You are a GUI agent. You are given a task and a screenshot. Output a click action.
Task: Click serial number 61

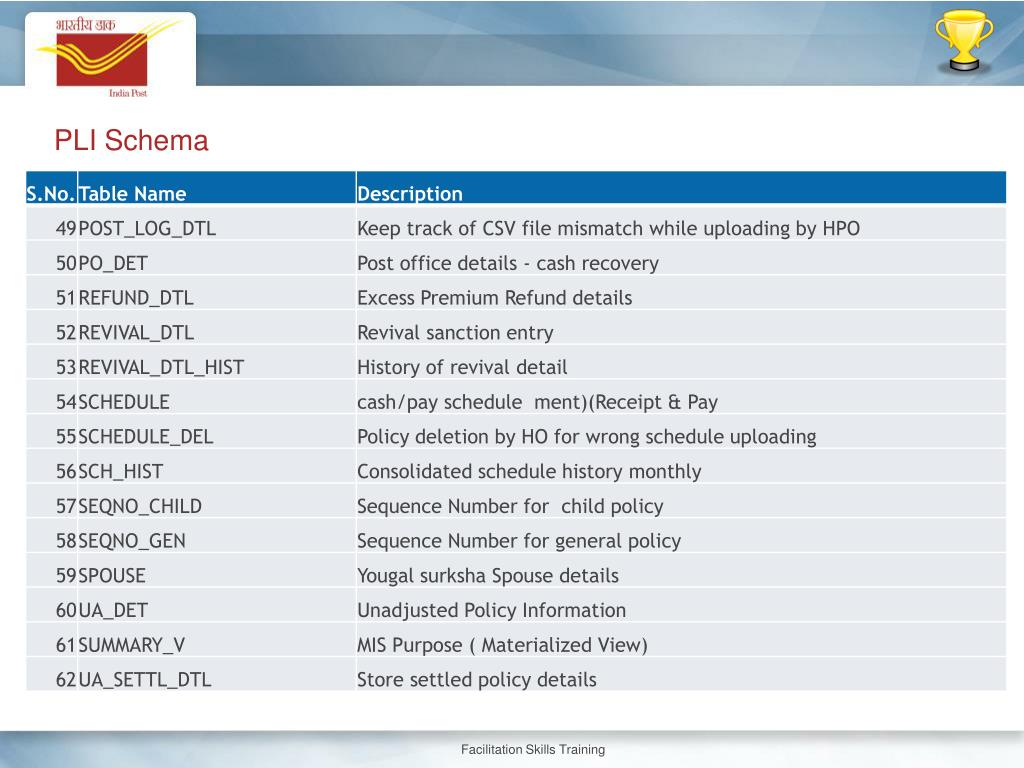coord(66,645)
